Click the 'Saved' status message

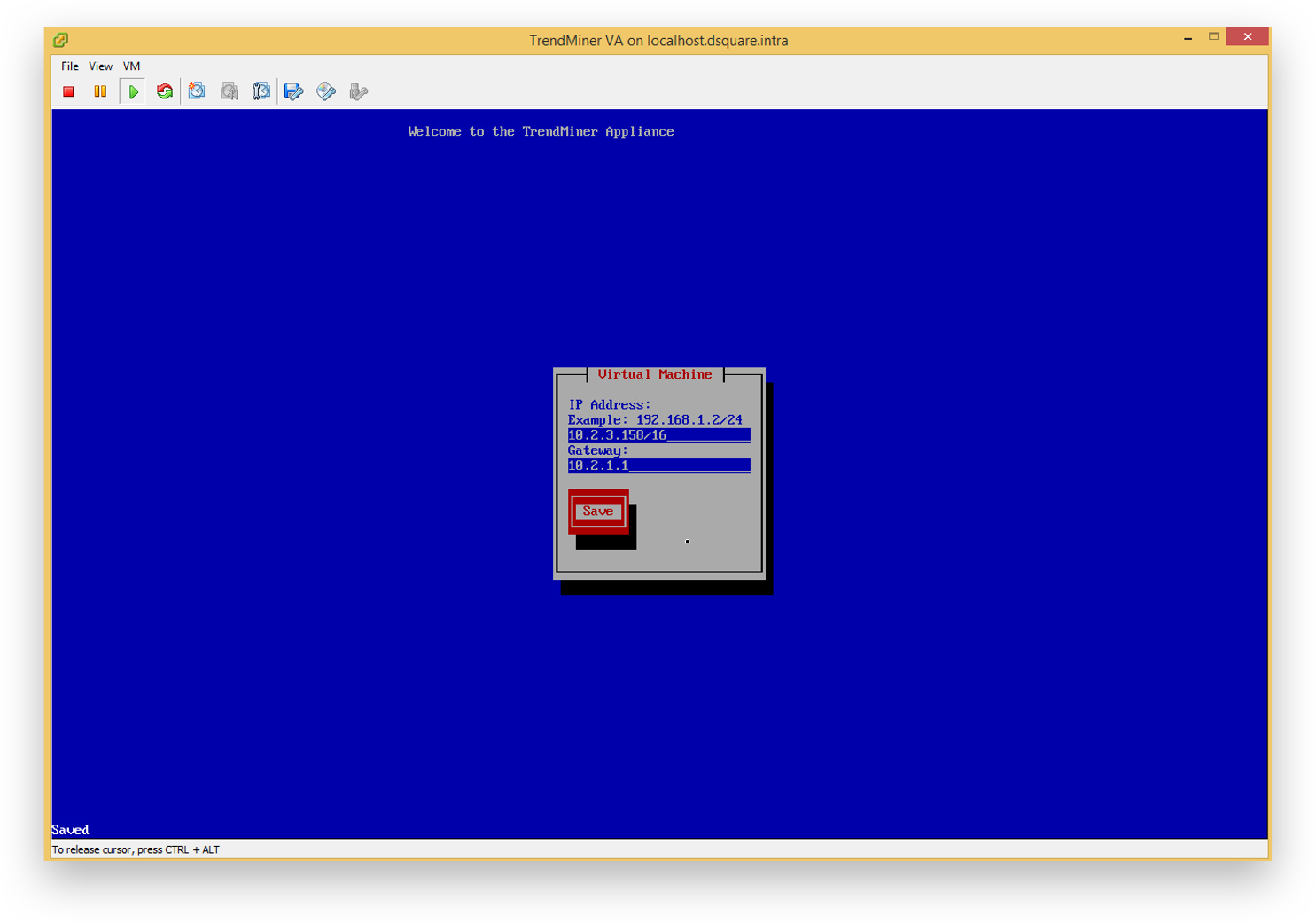70,830
